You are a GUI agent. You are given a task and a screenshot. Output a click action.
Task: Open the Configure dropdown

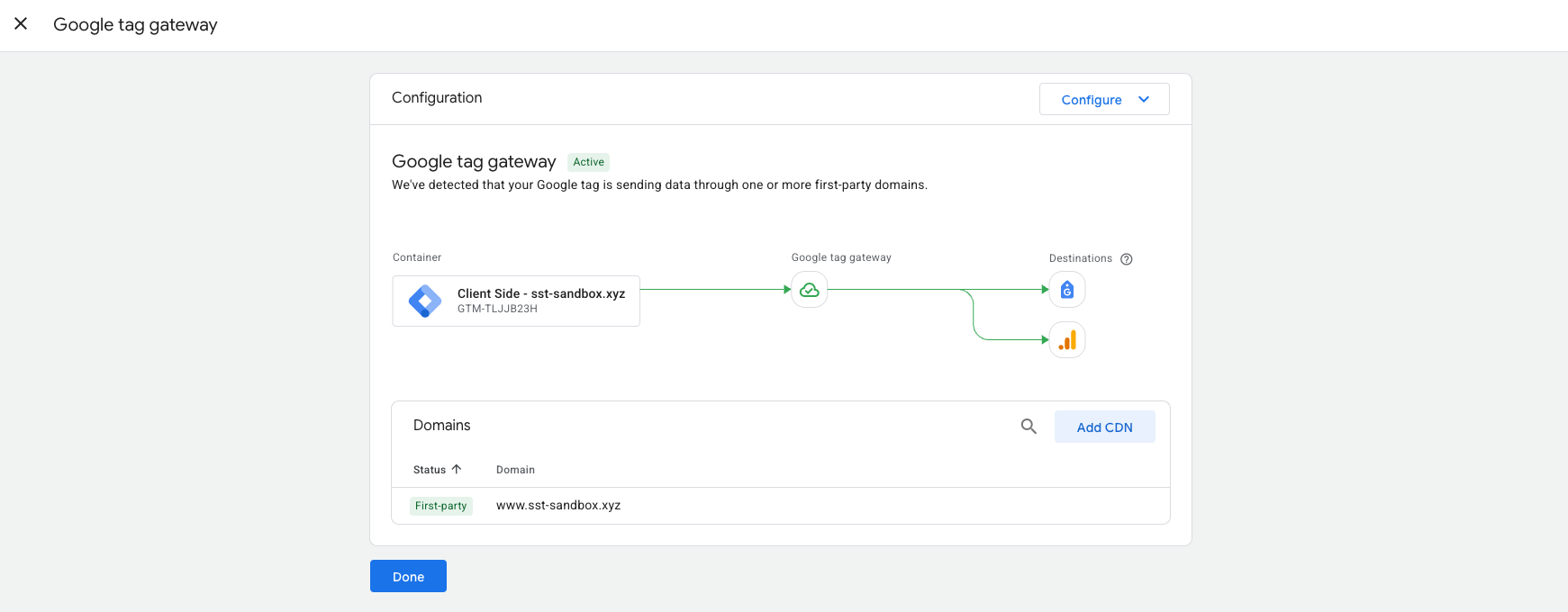(1104, 99)
